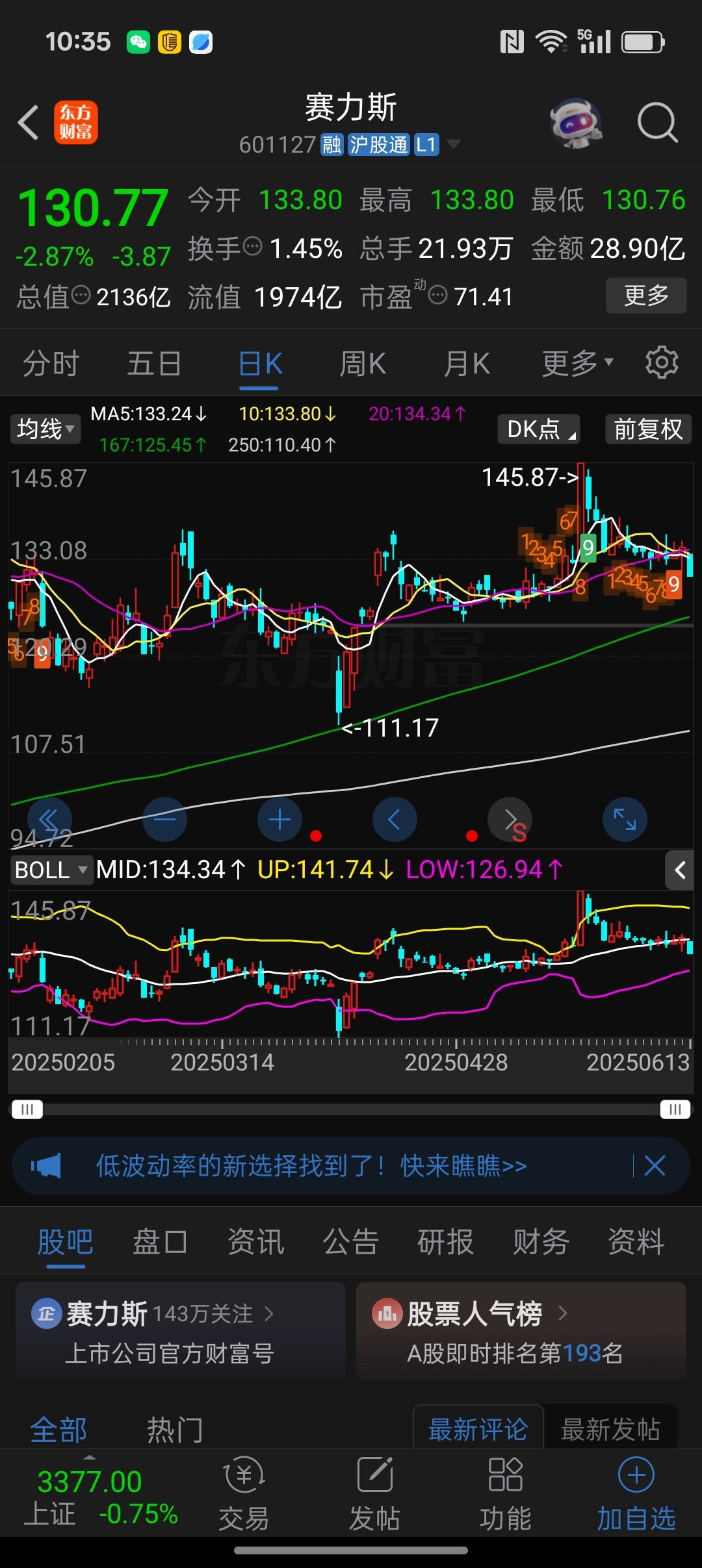Expand the 更多 chart period dropdown
702x1568 pixels.
coord(577,362)
